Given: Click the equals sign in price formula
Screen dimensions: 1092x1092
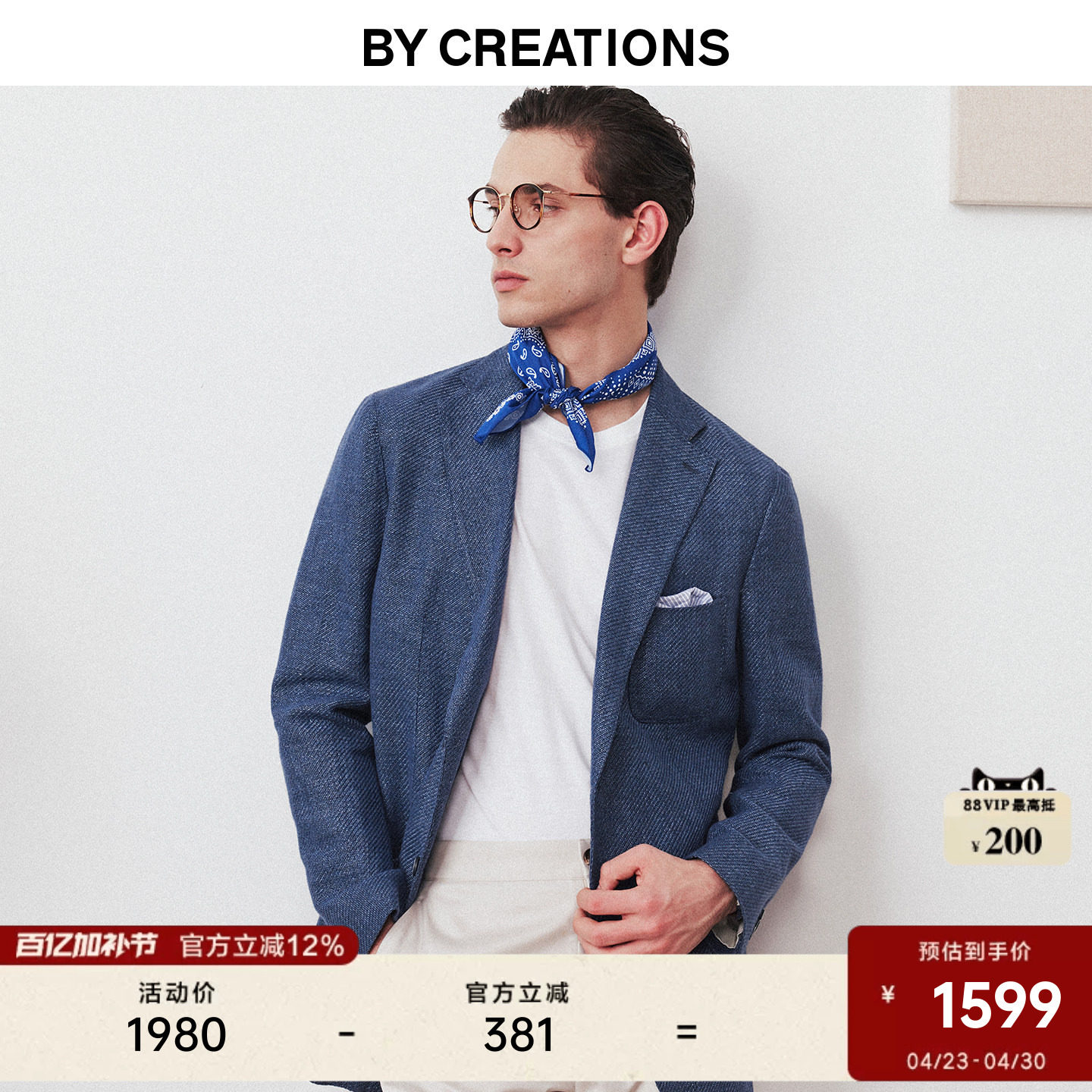Looking at the screenshot, I should pos(686,1033).
